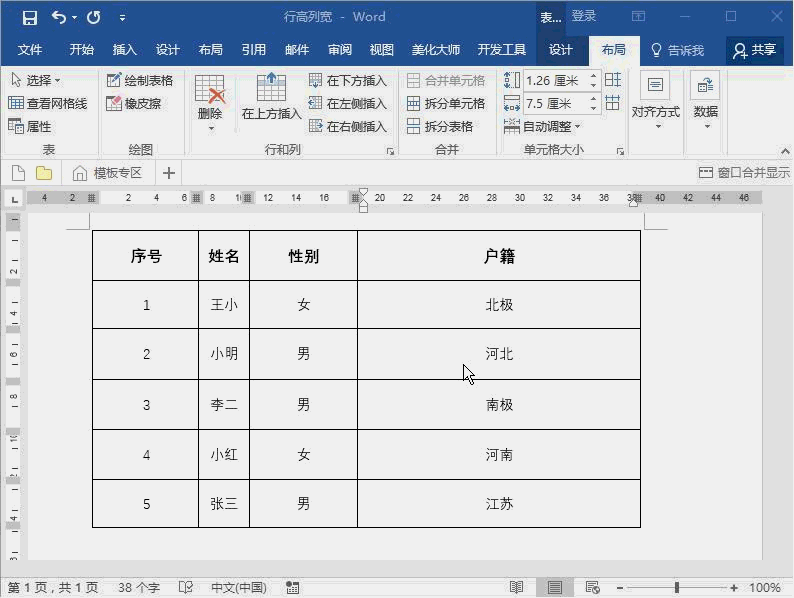Open the 审阅 ribbon tab
This screenshot has width=794, height=598.
(340, 50)
